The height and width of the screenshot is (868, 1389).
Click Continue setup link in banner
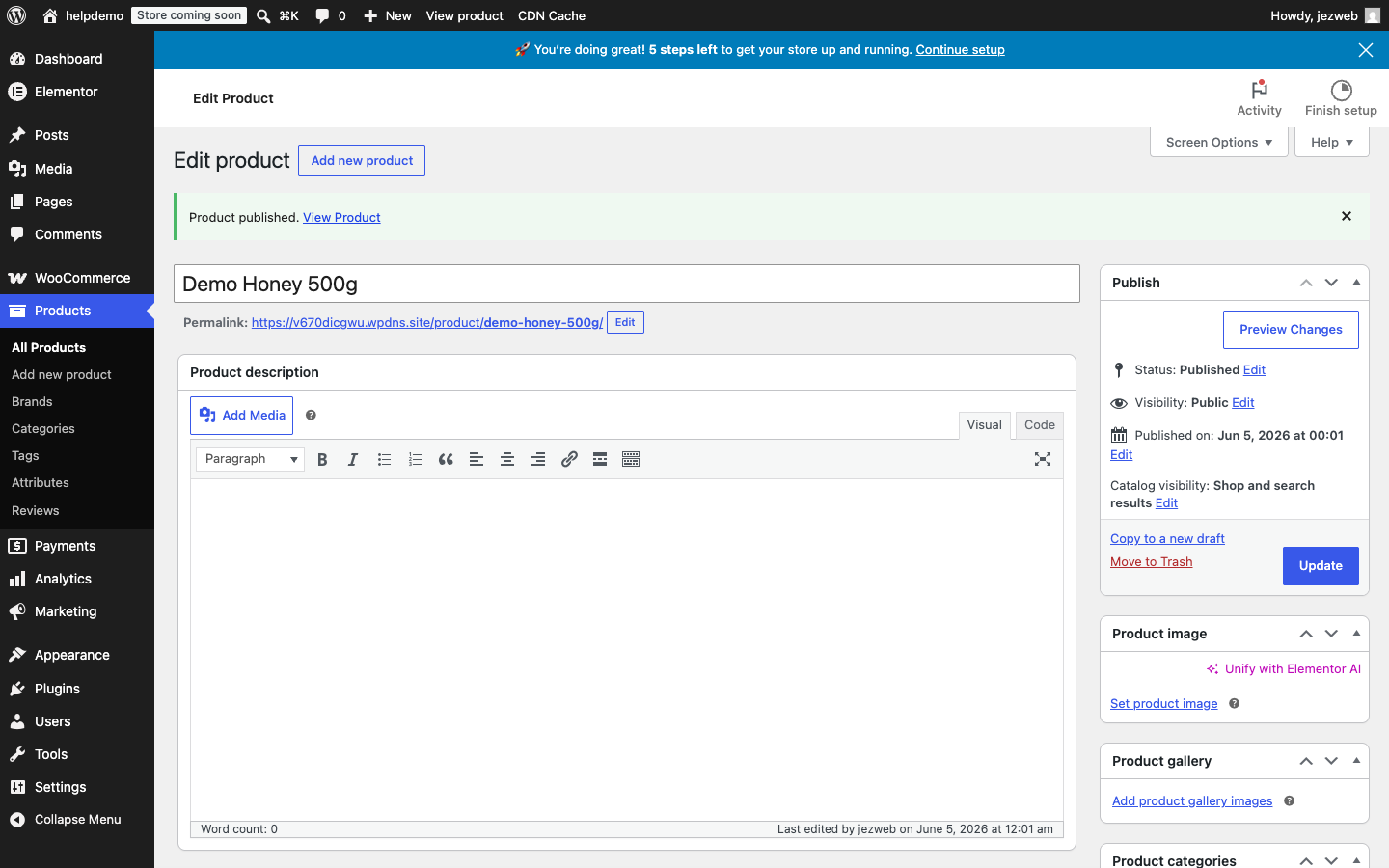[x=960, y=50]
